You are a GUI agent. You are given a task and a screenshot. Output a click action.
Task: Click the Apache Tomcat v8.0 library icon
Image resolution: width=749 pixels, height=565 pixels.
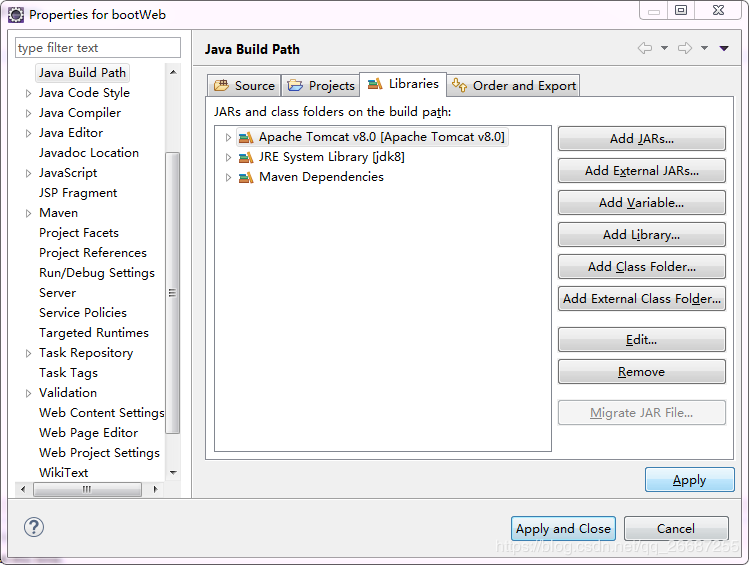point(246,137)
